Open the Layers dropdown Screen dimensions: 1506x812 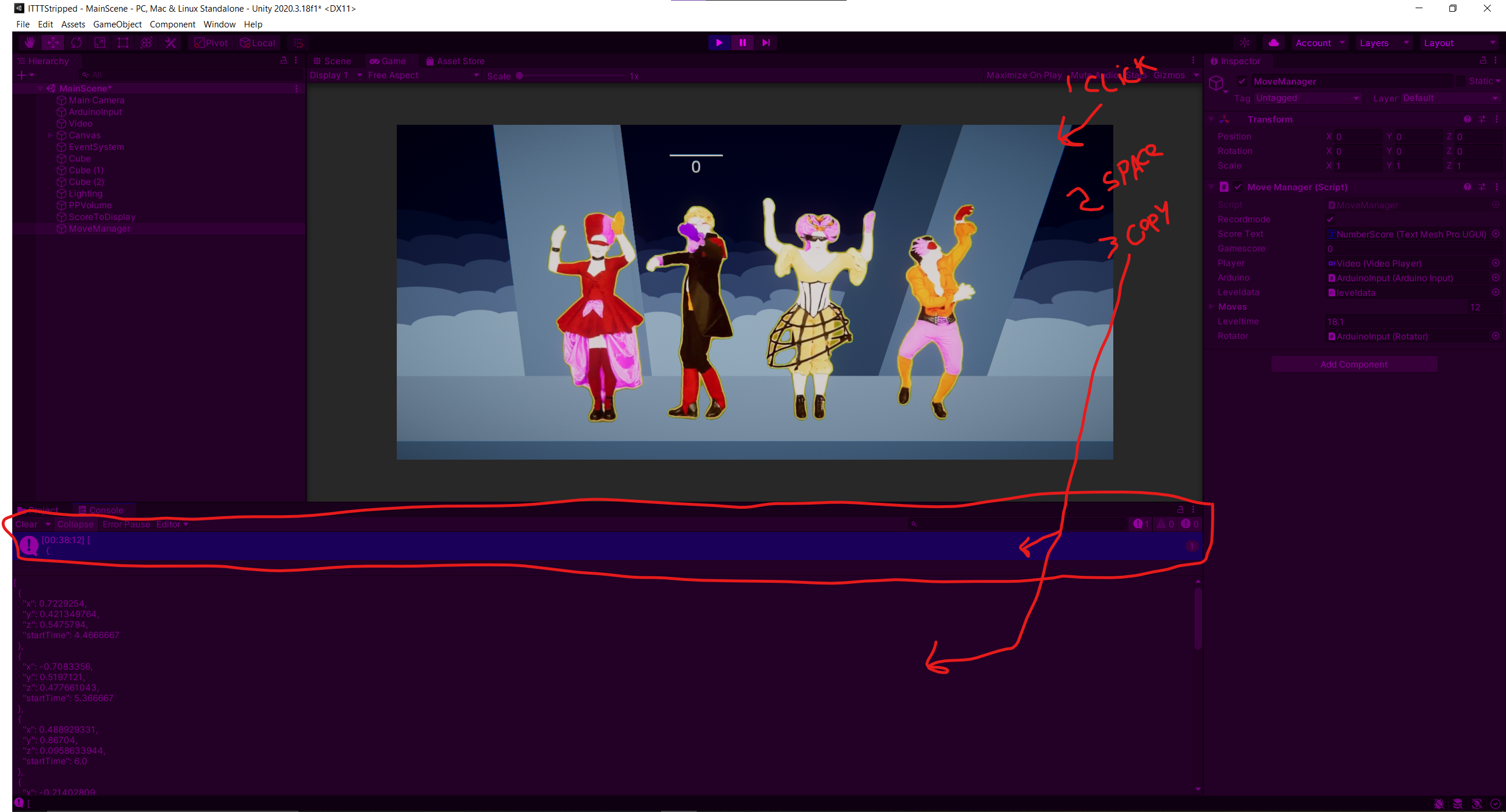[1383, 43]
